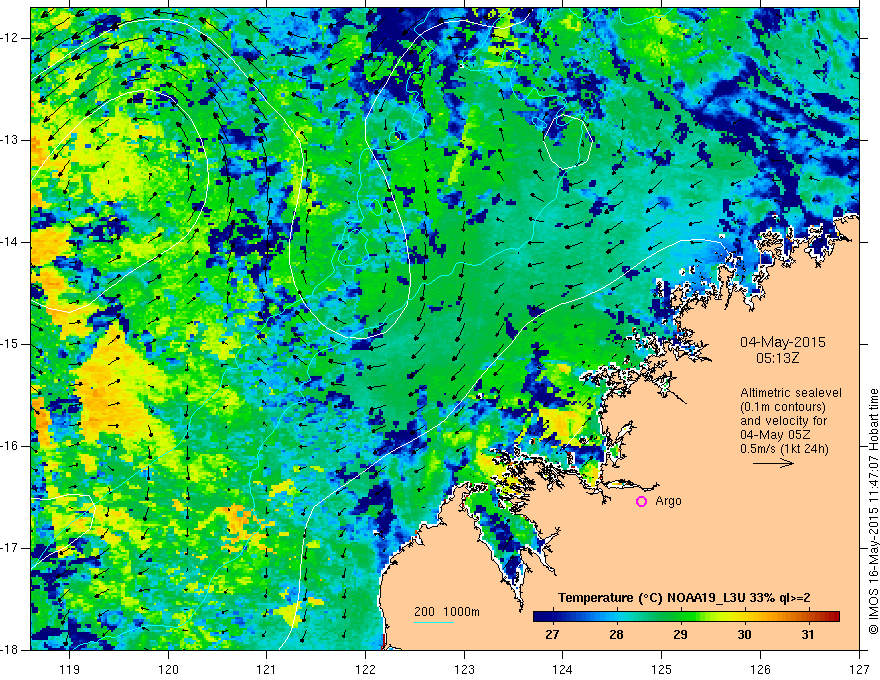The height and width of the screenshot is (680, 880).
Task: Click latitude axis label -13
Action: 11,140
